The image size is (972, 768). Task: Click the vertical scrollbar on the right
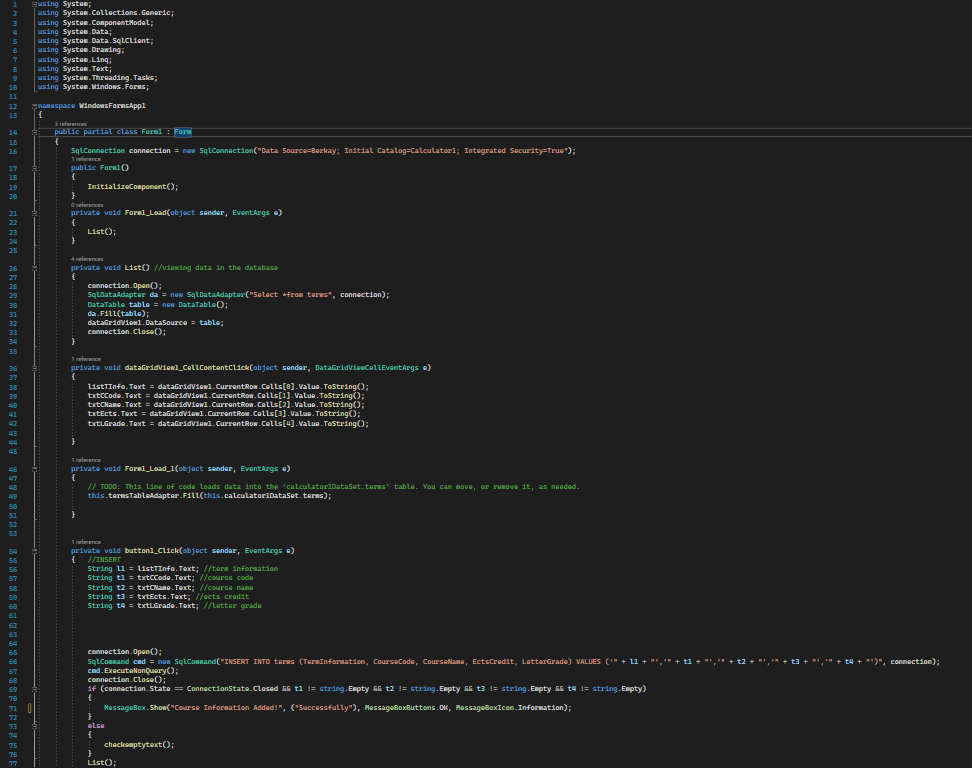click(x=966, y=400)
